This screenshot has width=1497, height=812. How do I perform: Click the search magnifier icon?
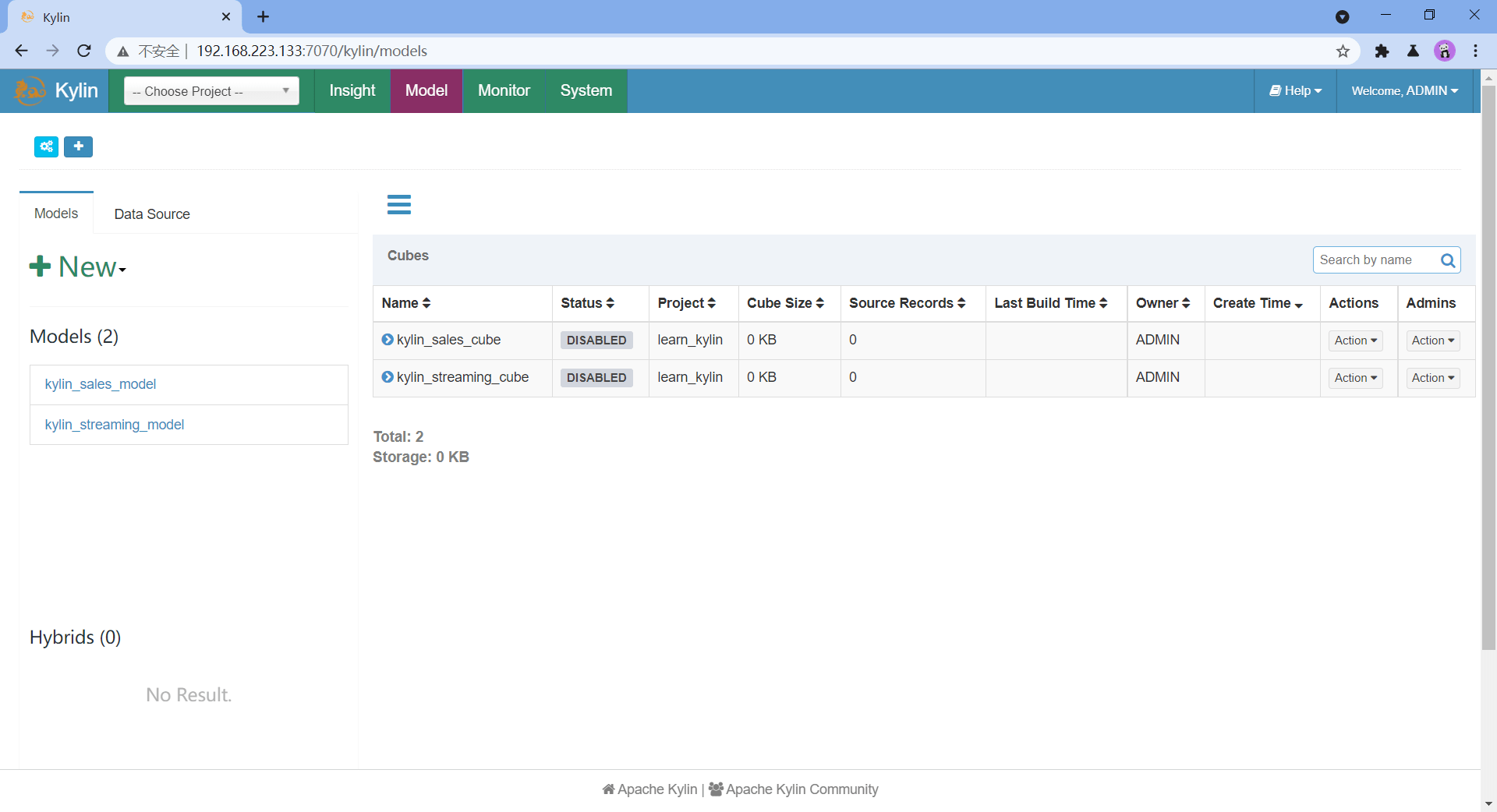(x=1448, y=260)
